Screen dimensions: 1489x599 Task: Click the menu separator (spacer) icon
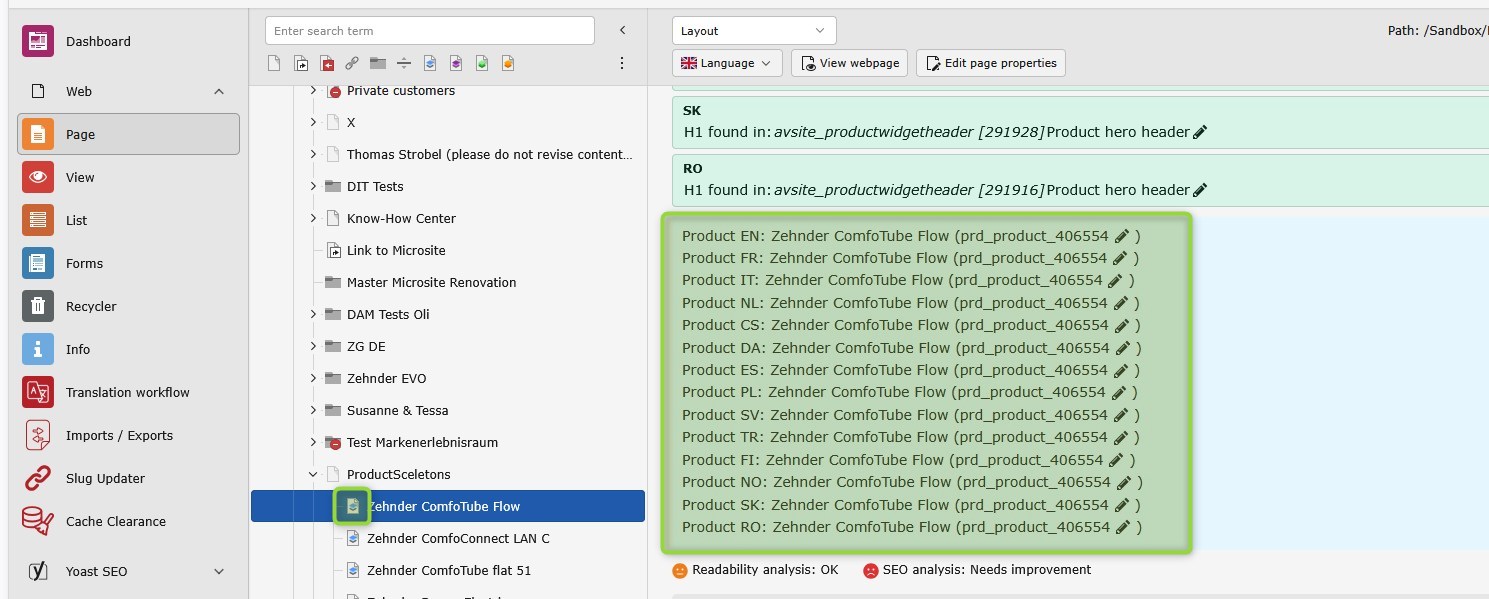tap(404, 63)
